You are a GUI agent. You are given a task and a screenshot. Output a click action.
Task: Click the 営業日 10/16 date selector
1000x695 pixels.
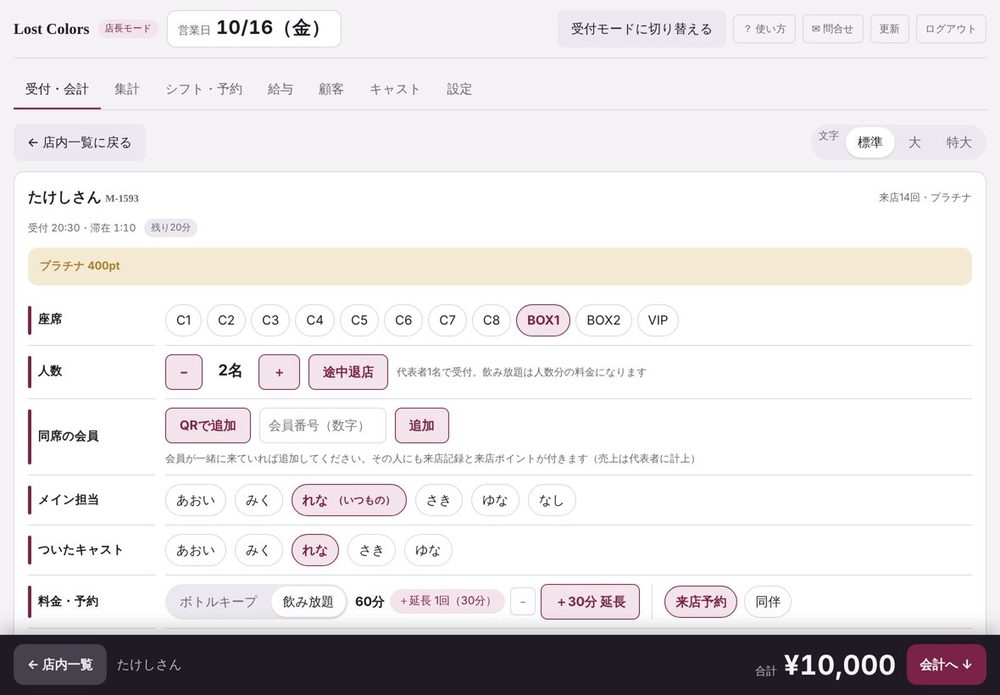tap(254, 29)
